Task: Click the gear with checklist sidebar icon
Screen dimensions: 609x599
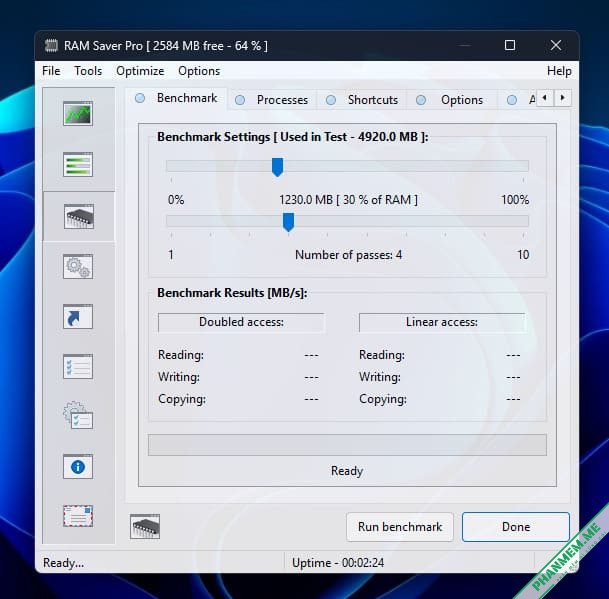Action: 78,416
